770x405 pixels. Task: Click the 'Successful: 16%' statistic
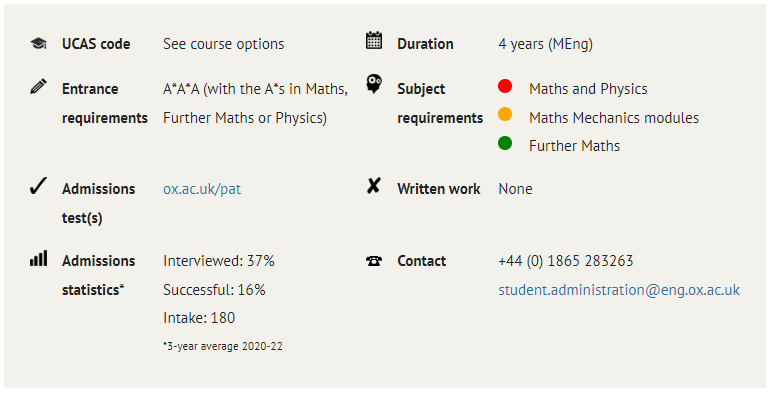pos(214,290)
